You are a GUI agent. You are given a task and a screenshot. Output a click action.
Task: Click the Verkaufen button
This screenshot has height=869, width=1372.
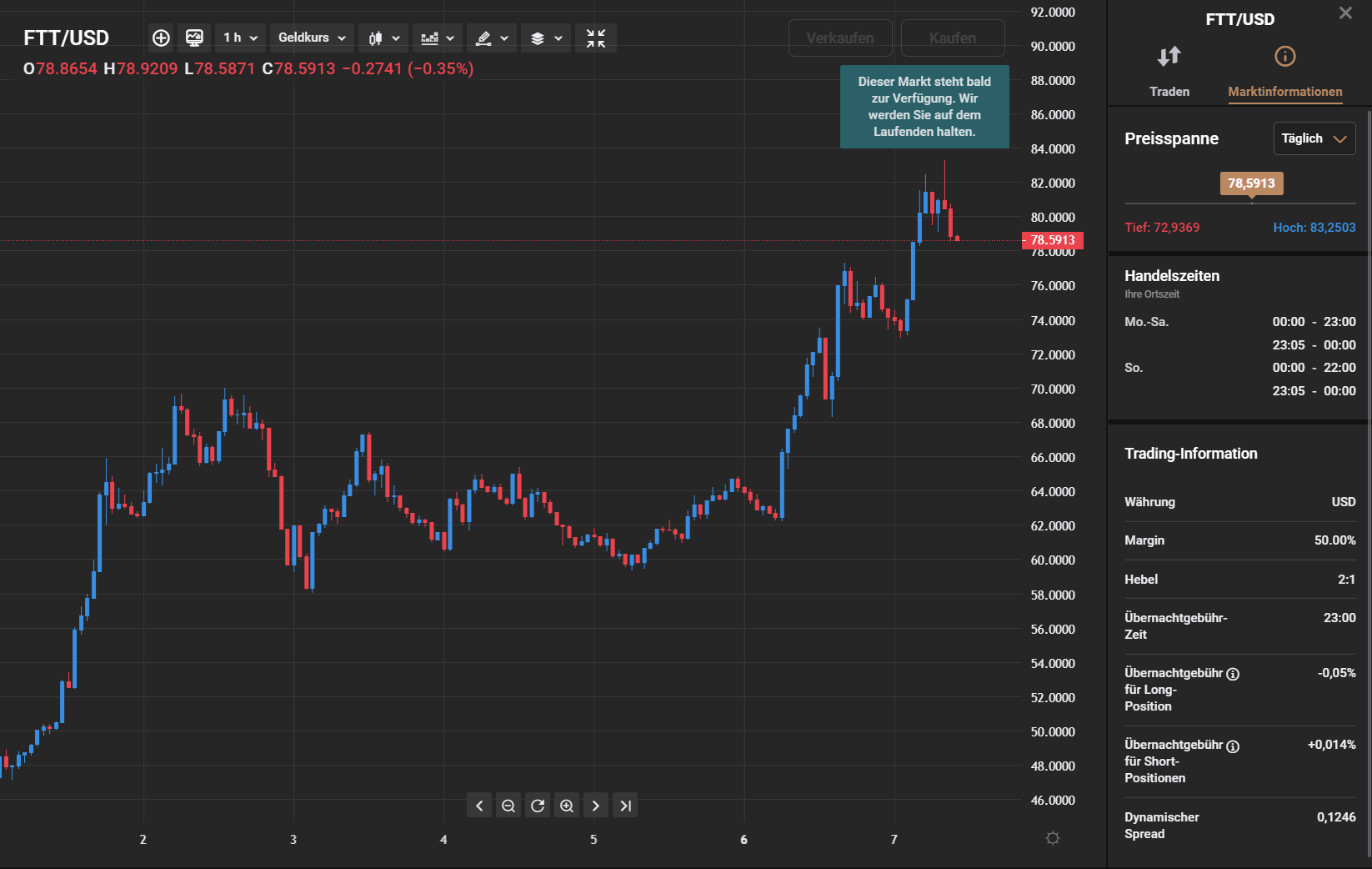(x=840, y=38)
